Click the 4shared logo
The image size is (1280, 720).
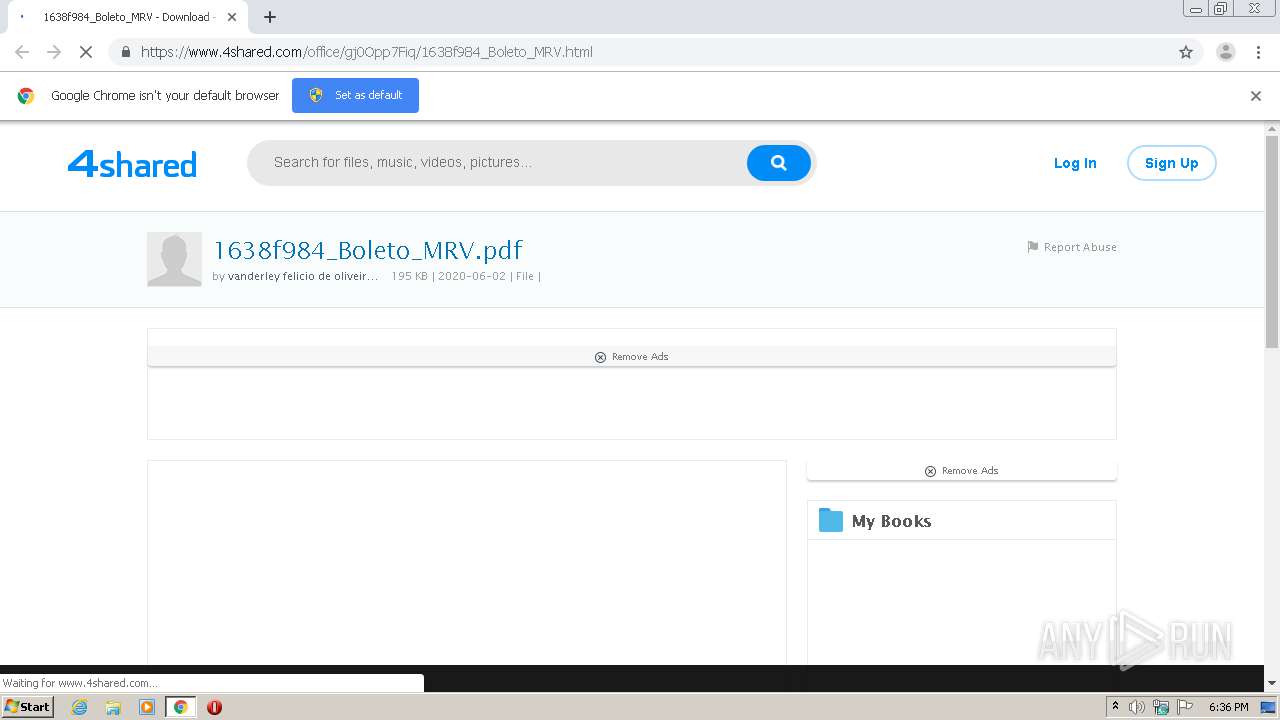(x=132, y=163)
